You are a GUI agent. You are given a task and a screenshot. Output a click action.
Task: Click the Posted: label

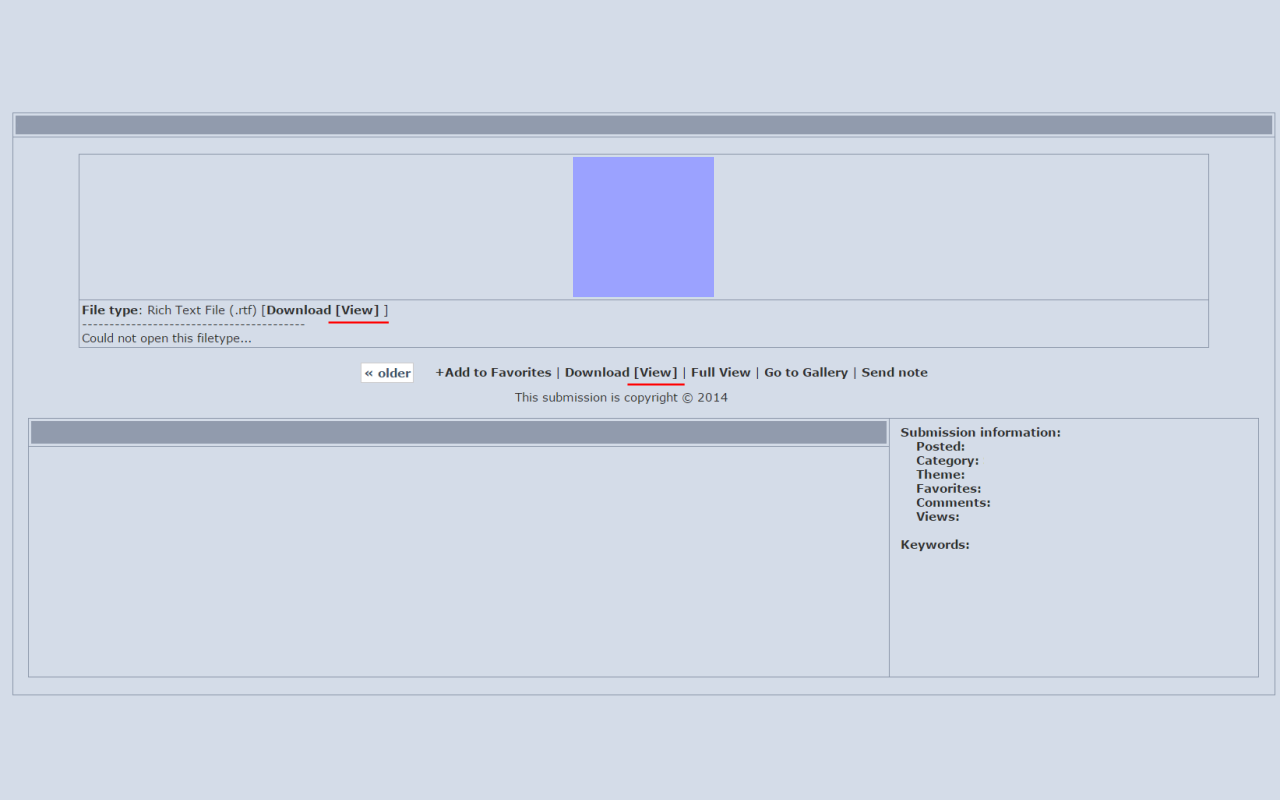(x=940, y=446)
